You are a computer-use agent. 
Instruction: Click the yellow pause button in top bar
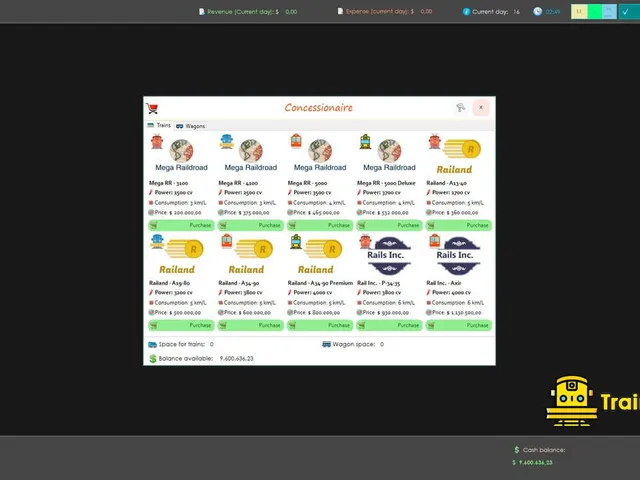579,11
